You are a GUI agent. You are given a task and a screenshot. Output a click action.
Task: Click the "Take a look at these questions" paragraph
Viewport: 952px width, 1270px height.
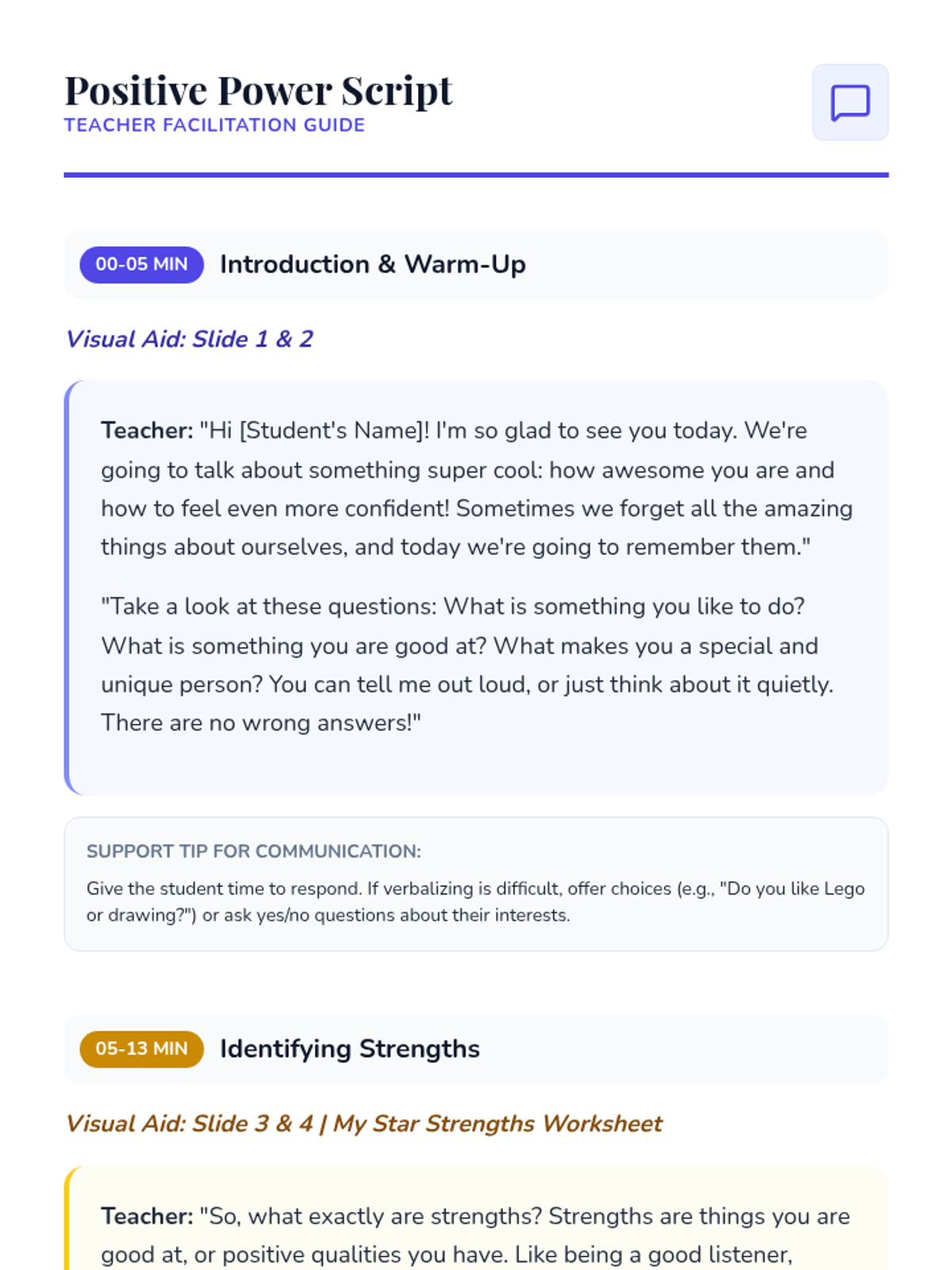coord(467,664)
